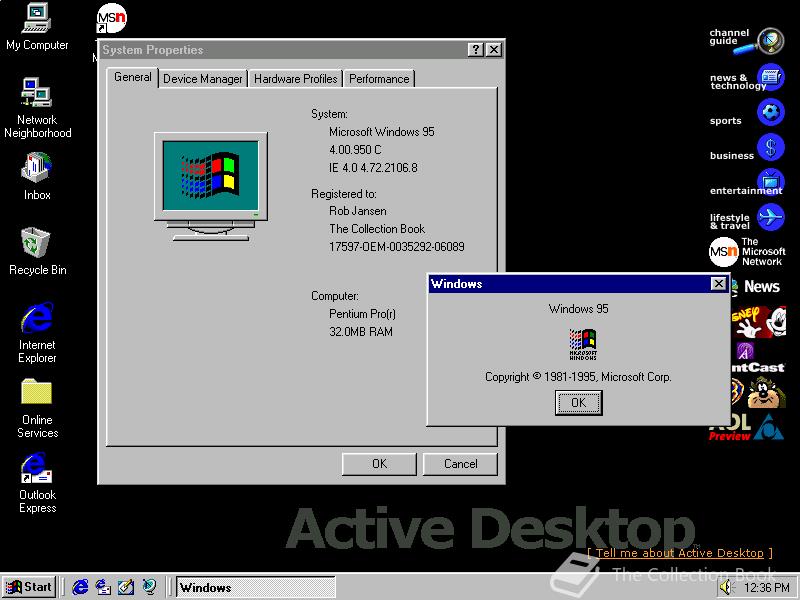The width and height of the screenshot is (800, 600).
Task: Open the Warner Bros Taz channel icon
Action: click(x=758, y=392)
